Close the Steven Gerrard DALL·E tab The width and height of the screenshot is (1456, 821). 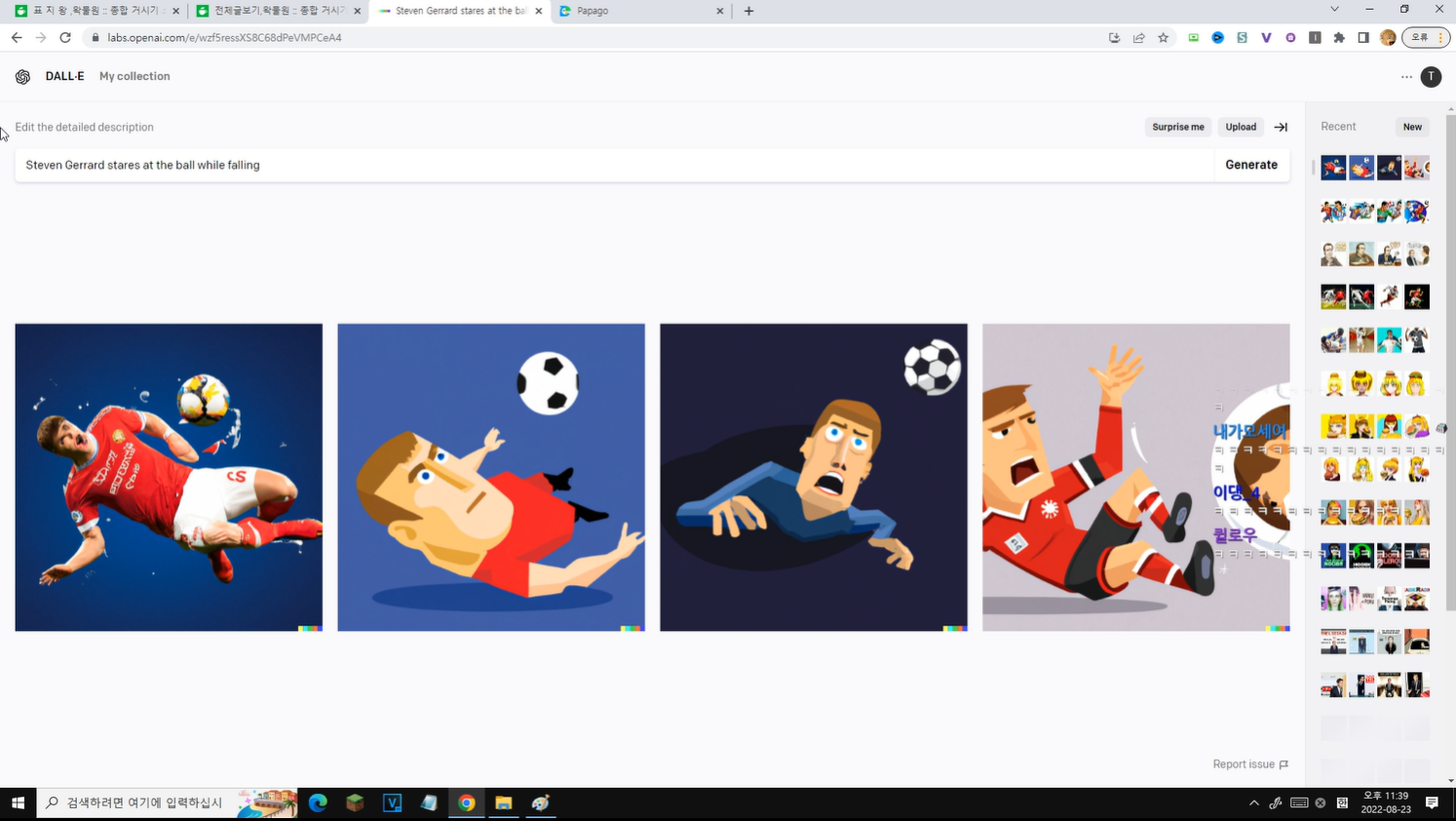tap(539, 11)
